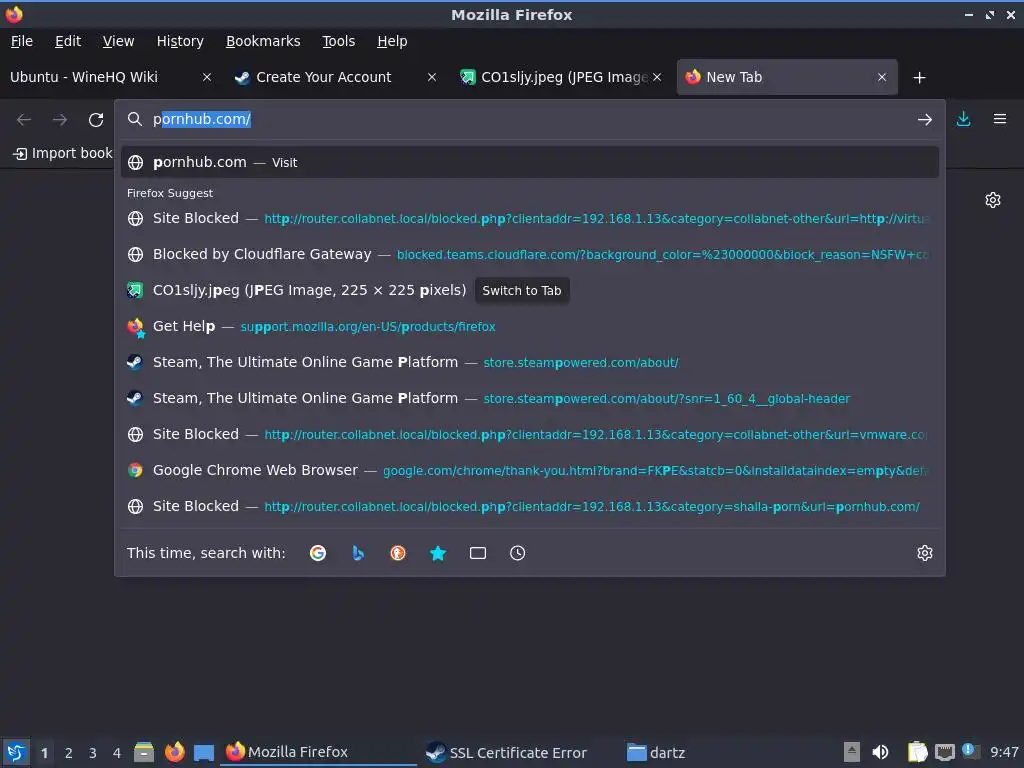This screenshot has height=768, width=1024.
Task: Click the Go arrow in the address bar
Action: point(925,120)
